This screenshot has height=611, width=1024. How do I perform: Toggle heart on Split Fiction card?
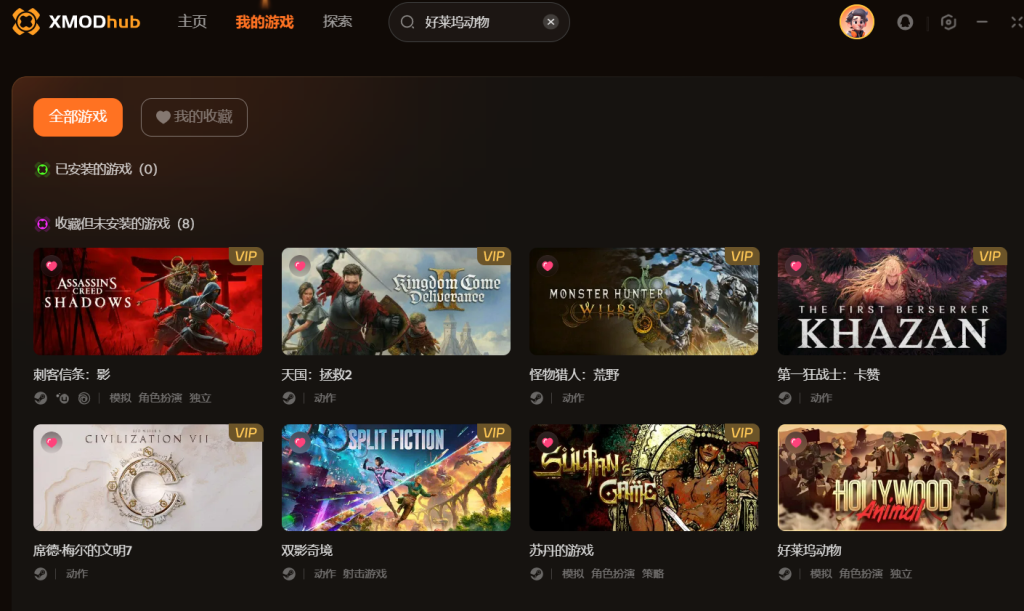299,443
